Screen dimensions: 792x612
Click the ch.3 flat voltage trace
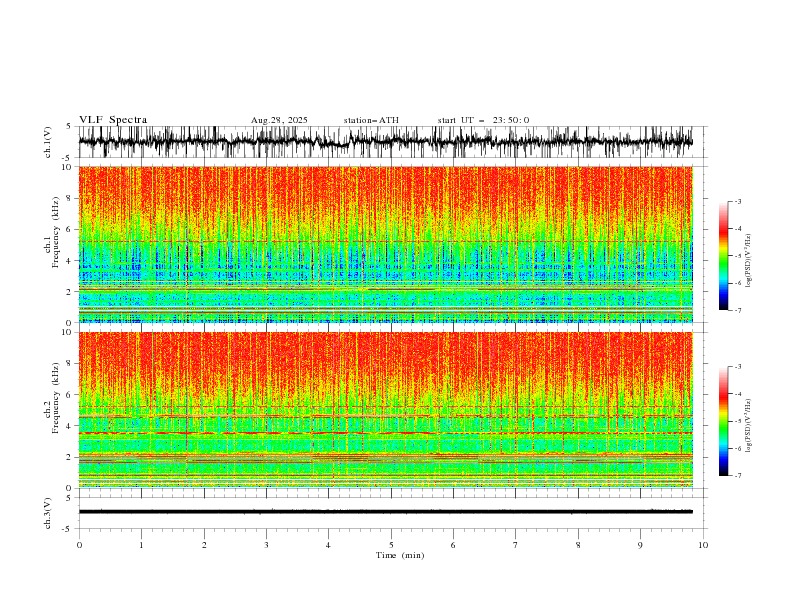click(386, 512)
